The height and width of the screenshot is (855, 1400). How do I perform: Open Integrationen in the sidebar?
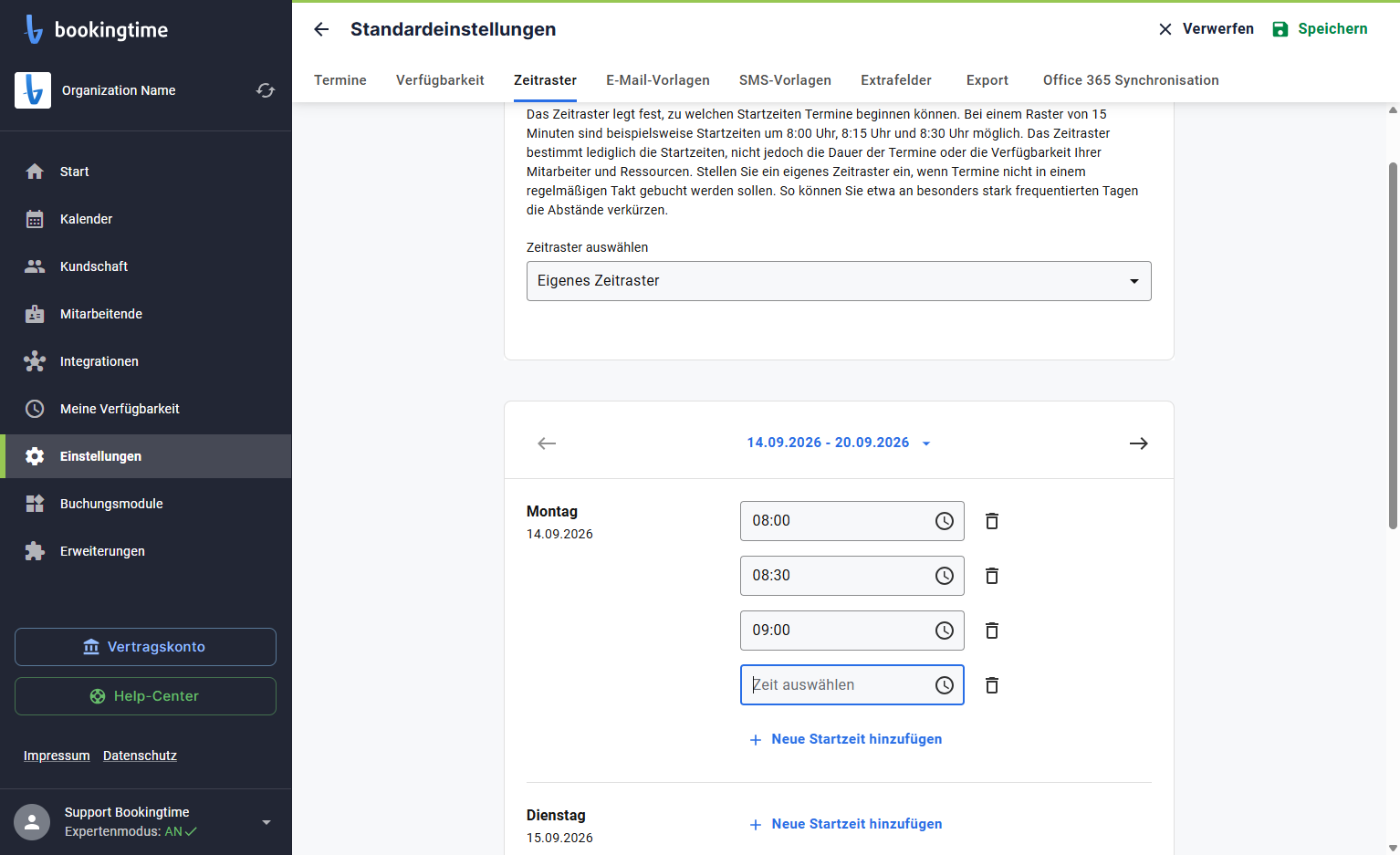click(146, 361)
